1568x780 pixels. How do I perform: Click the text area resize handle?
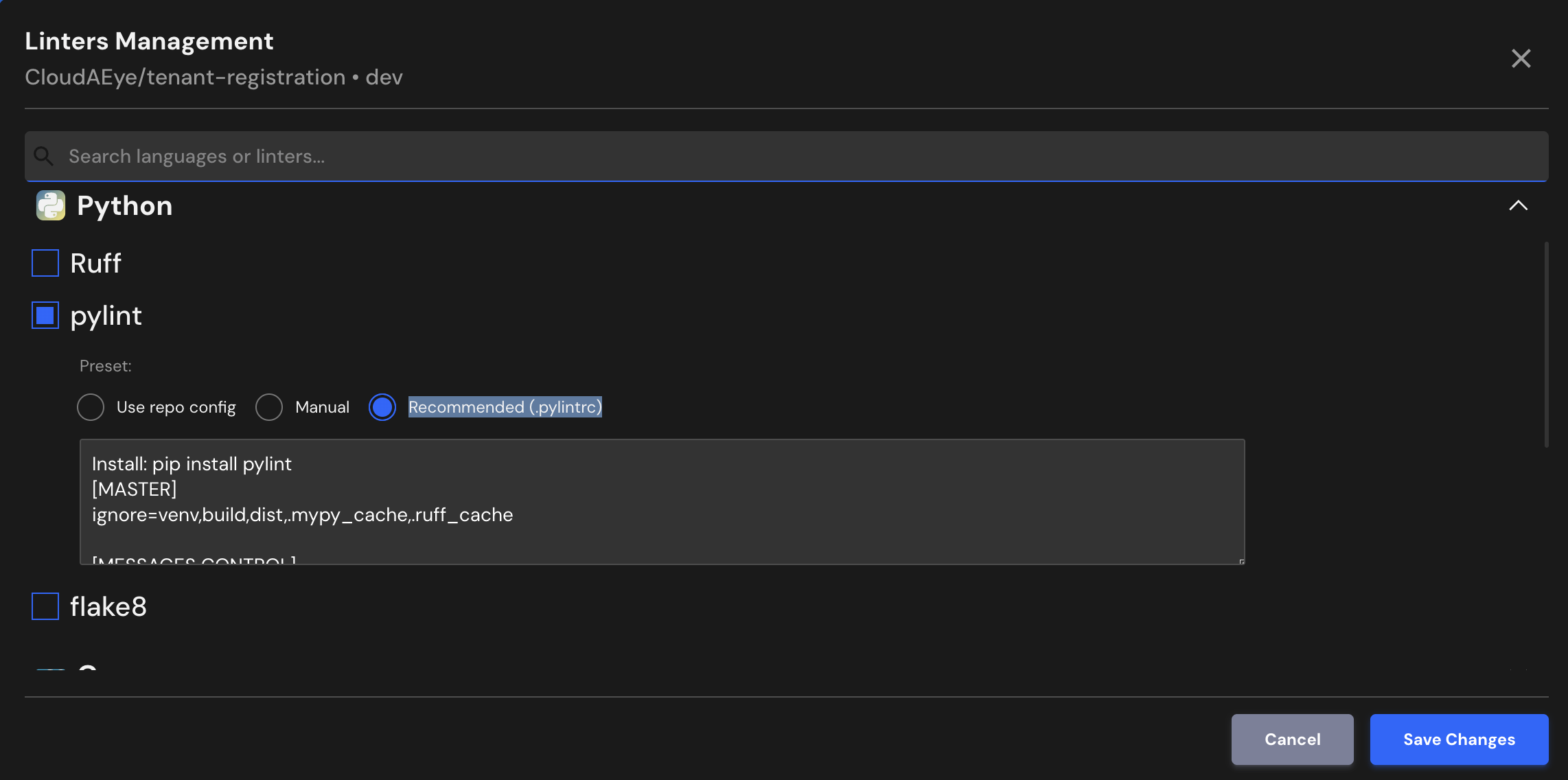click(x=1241, y=561)
